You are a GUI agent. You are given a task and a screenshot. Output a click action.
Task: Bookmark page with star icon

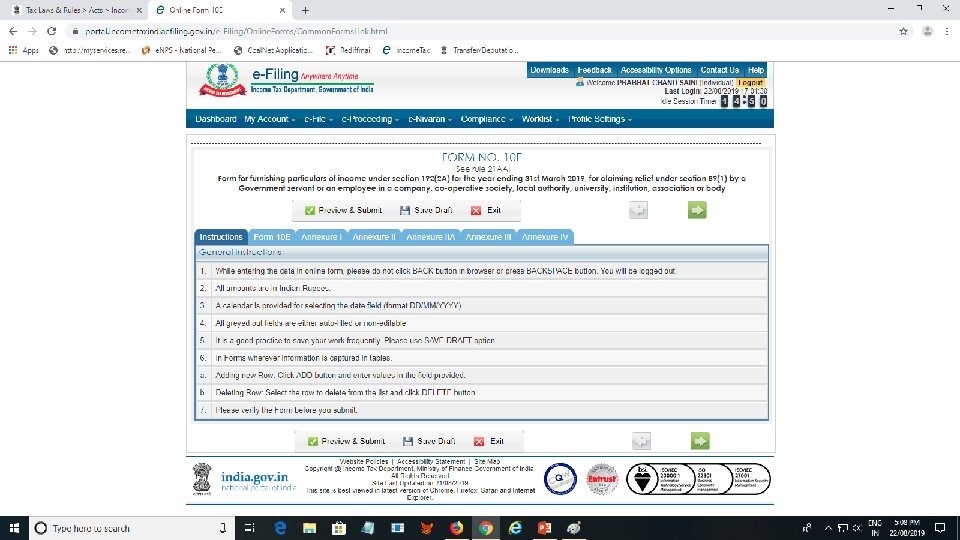click(x=903, y=31)
